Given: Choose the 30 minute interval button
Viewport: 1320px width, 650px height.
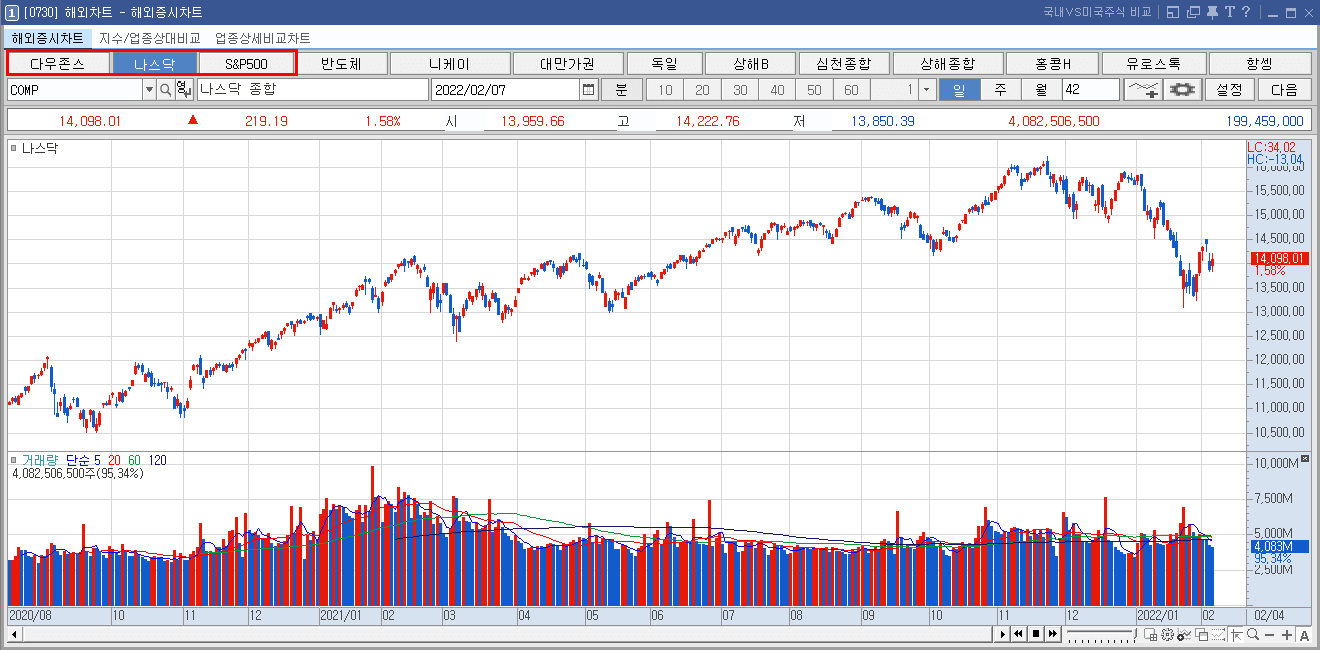Looking at the screenshot, I should coord(740,90).
